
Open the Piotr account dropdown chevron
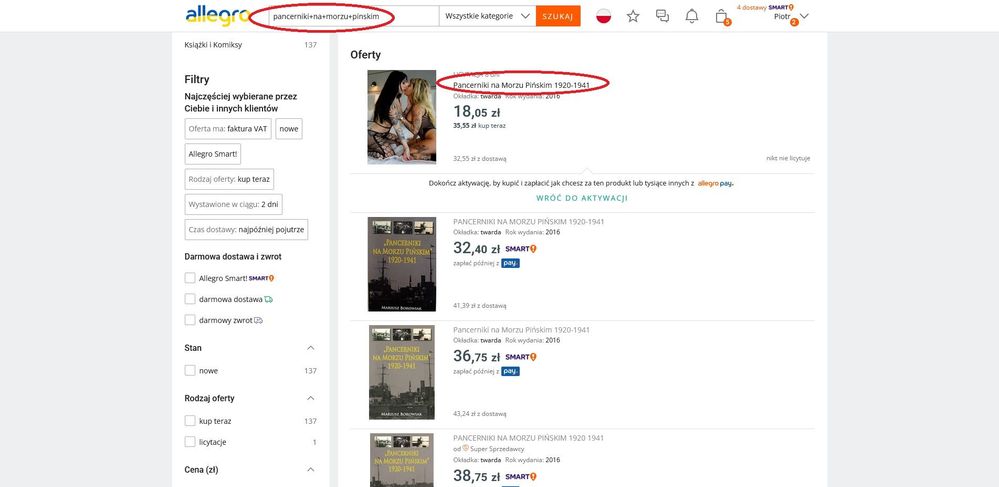(x=804, y=17)
